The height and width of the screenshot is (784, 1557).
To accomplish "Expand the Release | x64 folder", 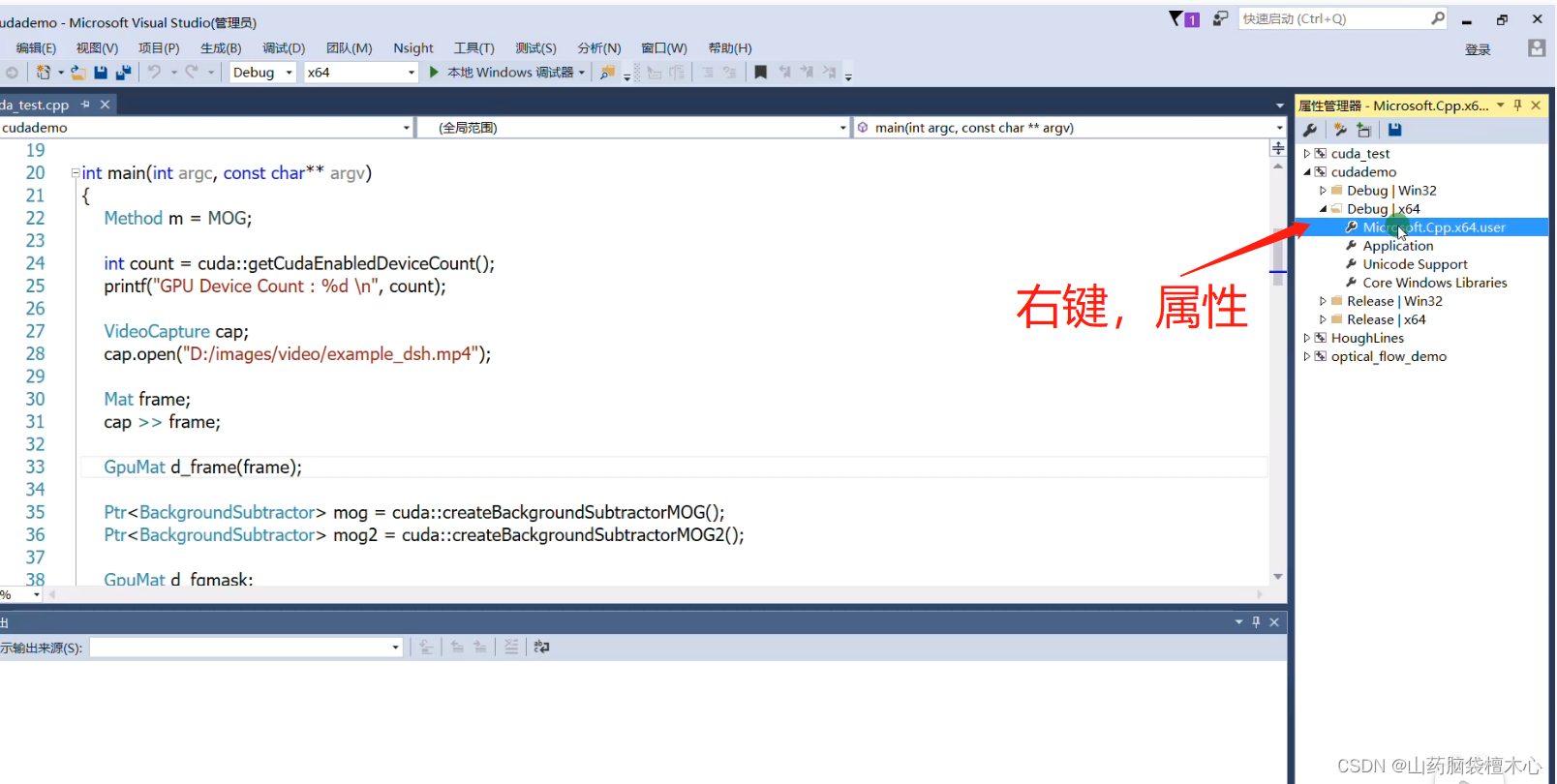I will (1323, 319).
